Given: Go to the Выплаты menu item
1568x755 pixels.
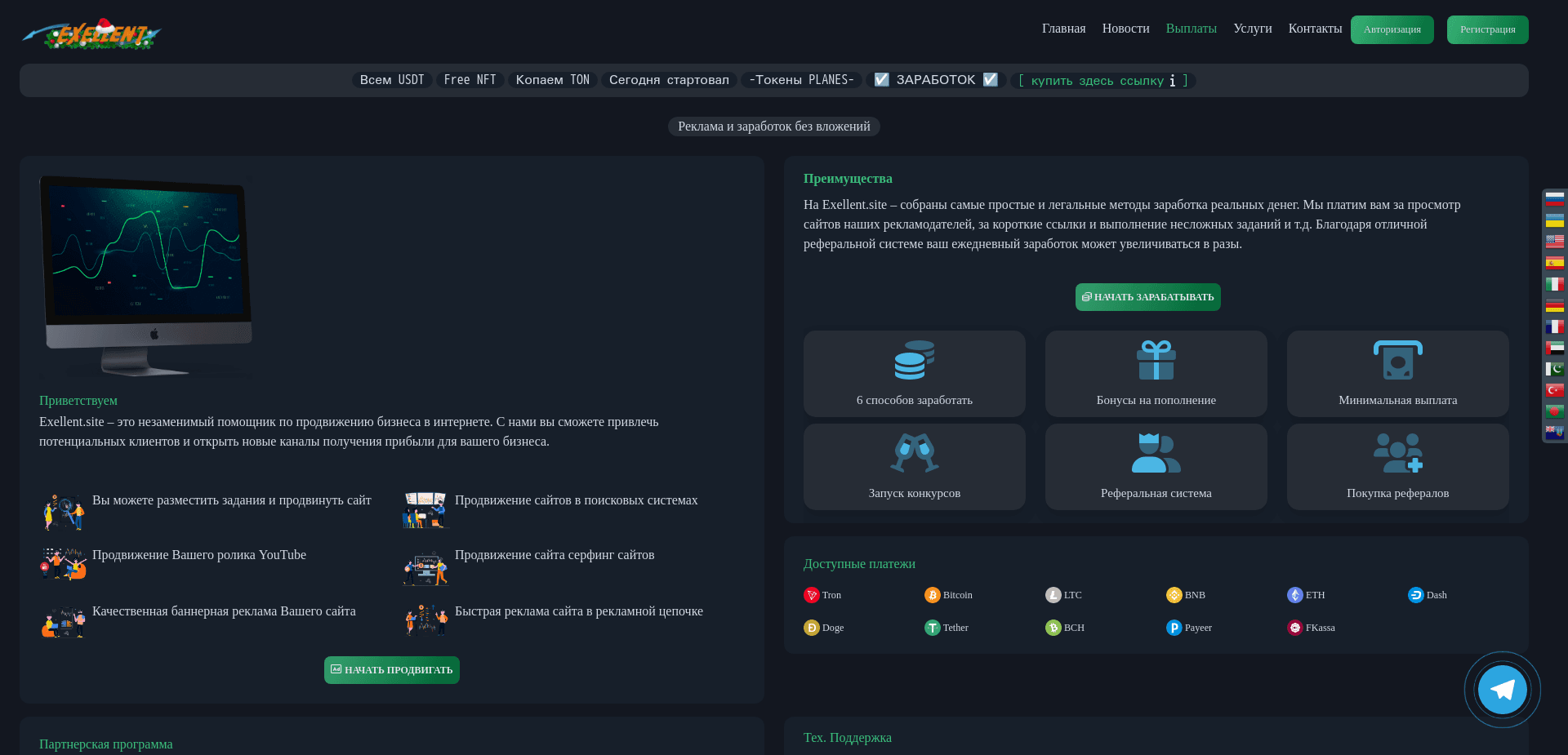Looking at the screenshot, I should coord(1191,29).
